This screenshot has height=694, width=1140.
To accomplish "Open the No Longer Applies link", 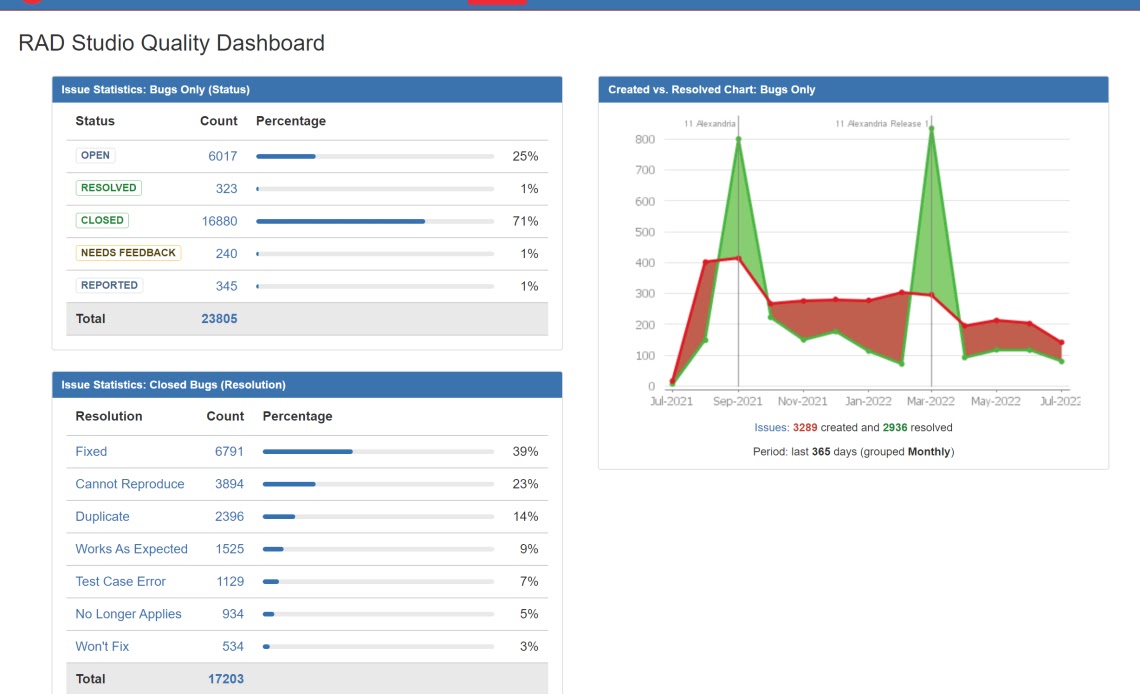I will pyautogui.click(x=129, y=614).
